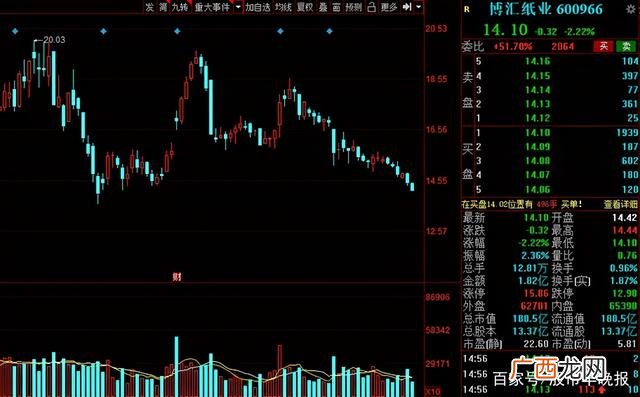
Task: Expand the last toolbar dropdown arrow
Action: pyautogui.click(x=418, y=7)
